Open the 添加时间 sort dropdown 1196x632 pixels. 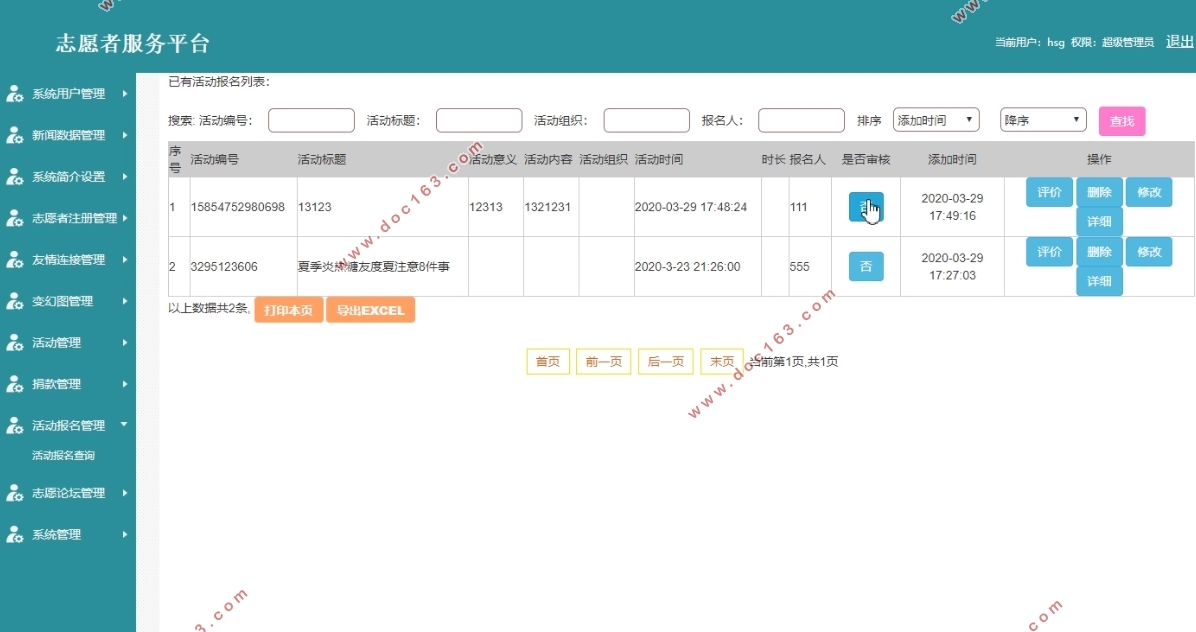[x=936, y=120]
